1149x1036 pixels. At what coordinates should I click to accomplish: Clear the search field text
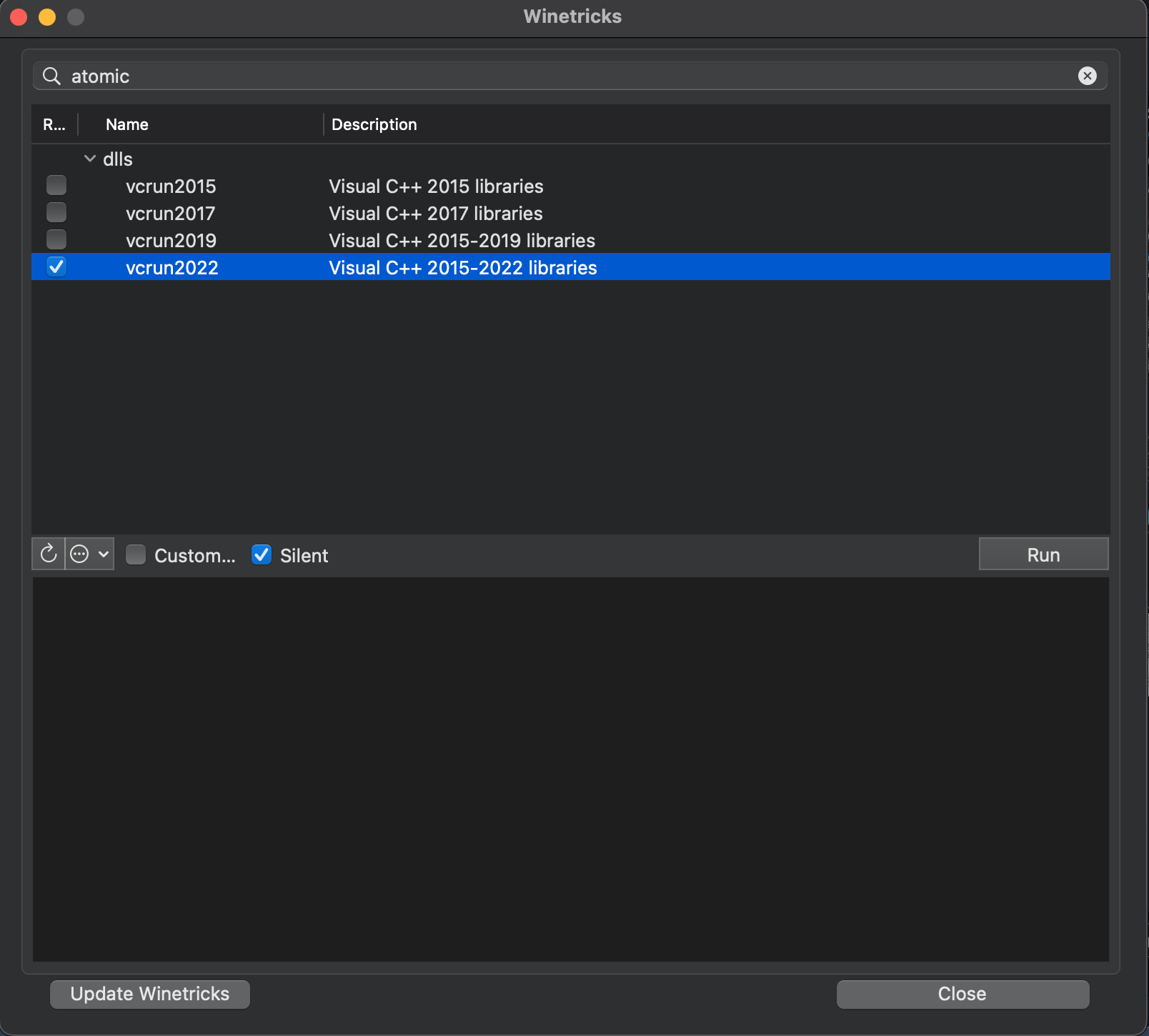pos(1087,76)
